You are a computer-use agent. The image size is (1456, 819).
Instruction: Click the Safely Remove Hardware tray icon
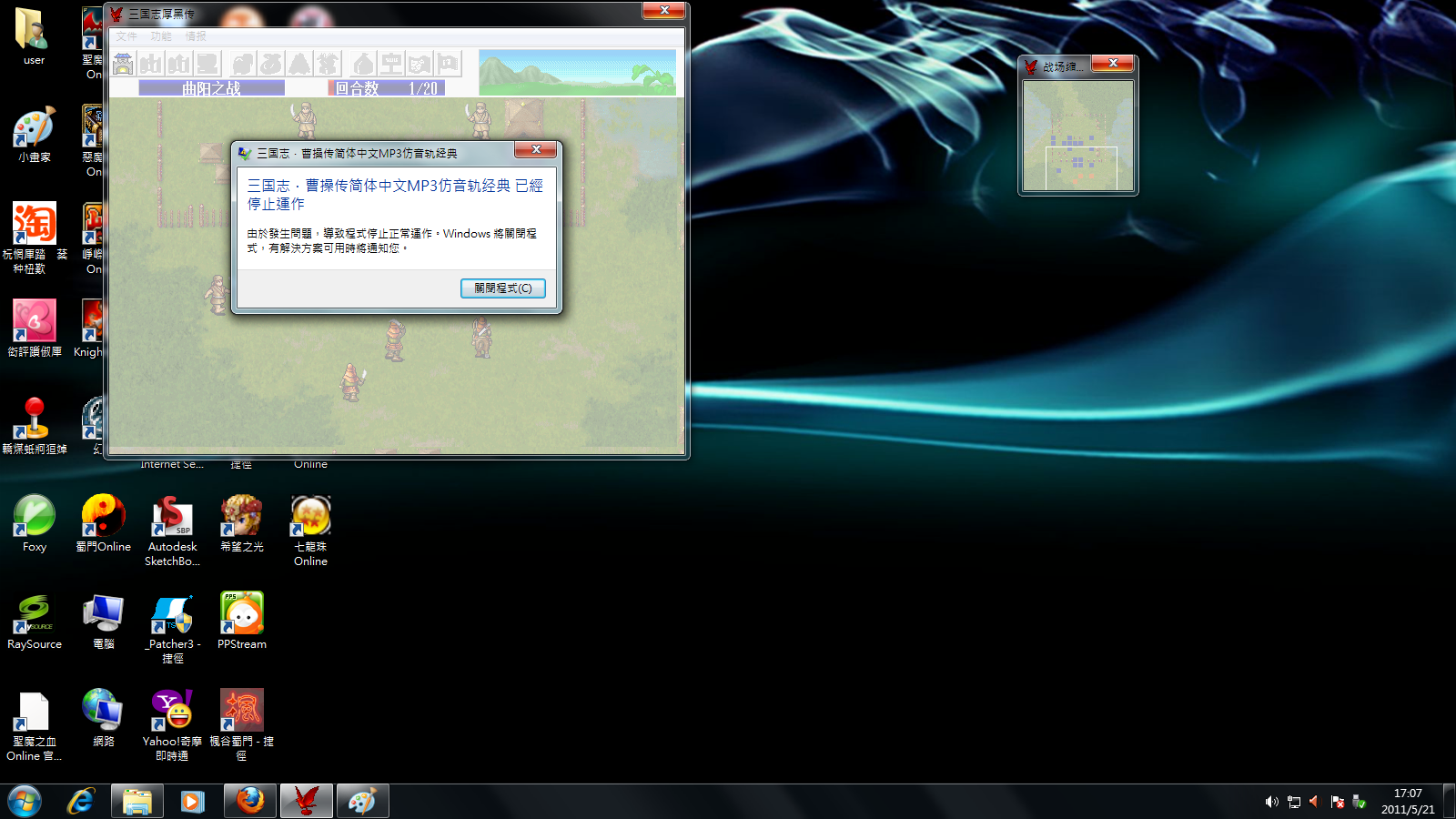pos(1359,802)
